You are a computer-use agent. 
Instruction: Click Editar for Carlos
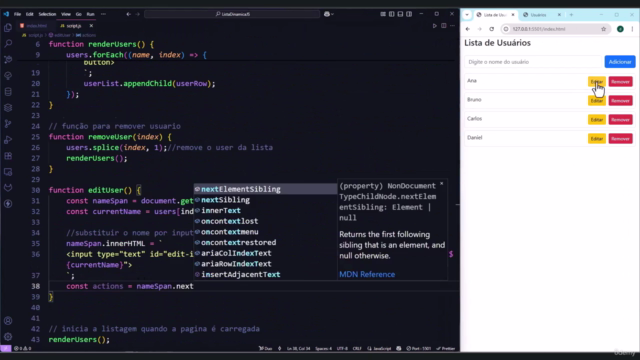597,120
